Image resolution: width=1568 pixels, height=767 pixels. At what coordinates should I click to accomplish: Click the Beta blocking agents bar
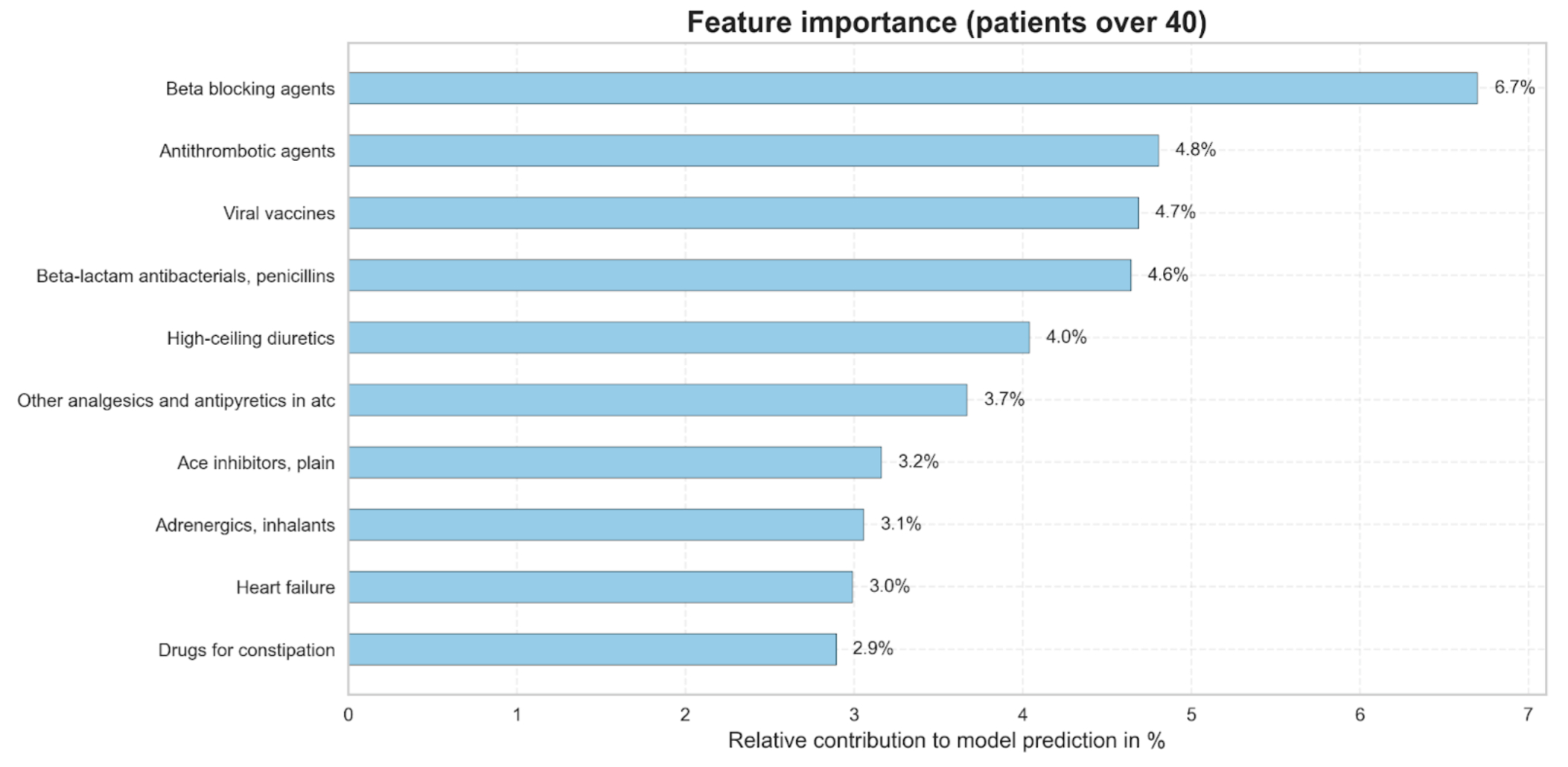[912, 89]
